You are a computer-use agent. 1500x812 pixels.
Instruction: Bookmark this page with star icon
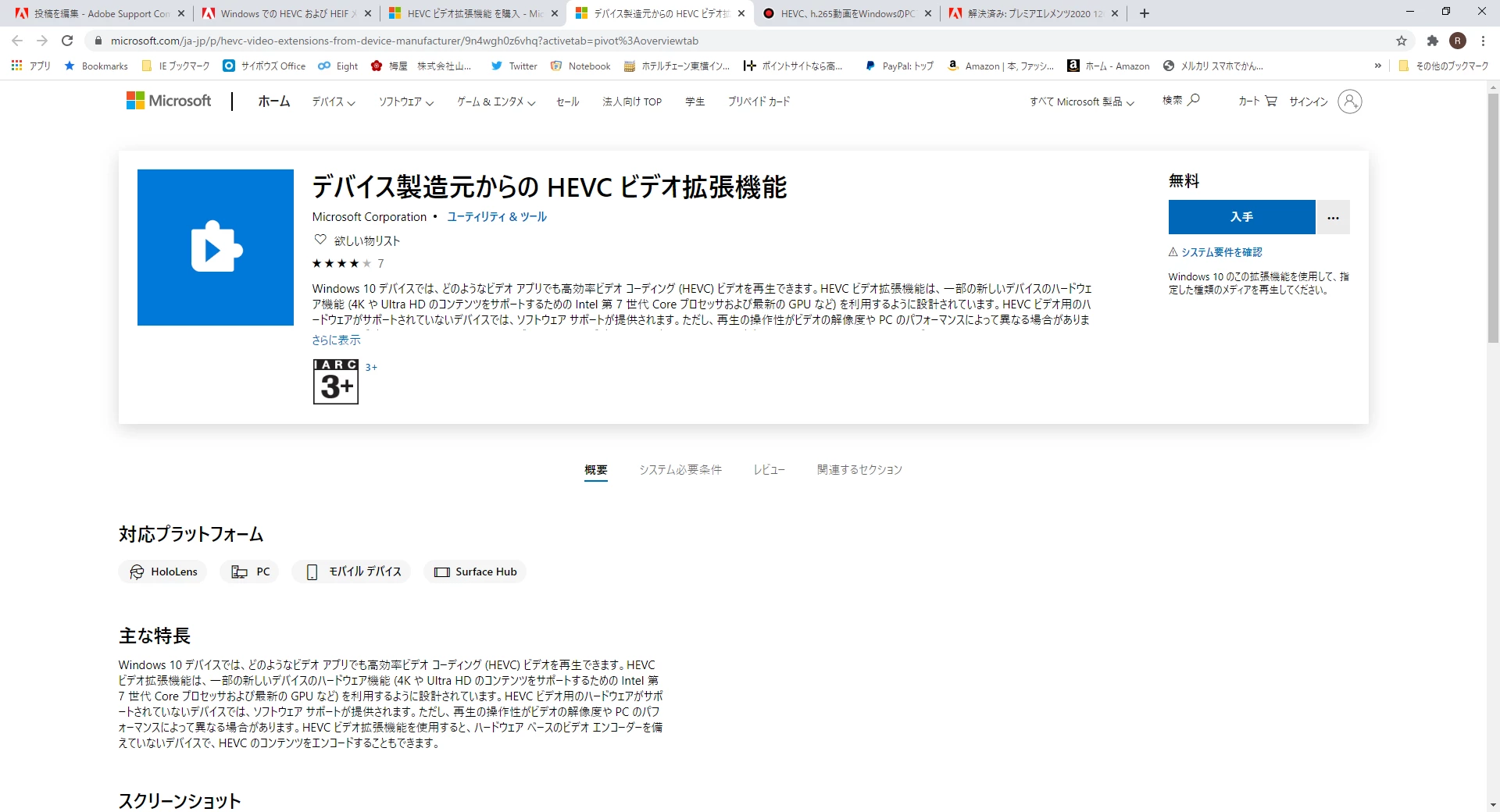1402,41
